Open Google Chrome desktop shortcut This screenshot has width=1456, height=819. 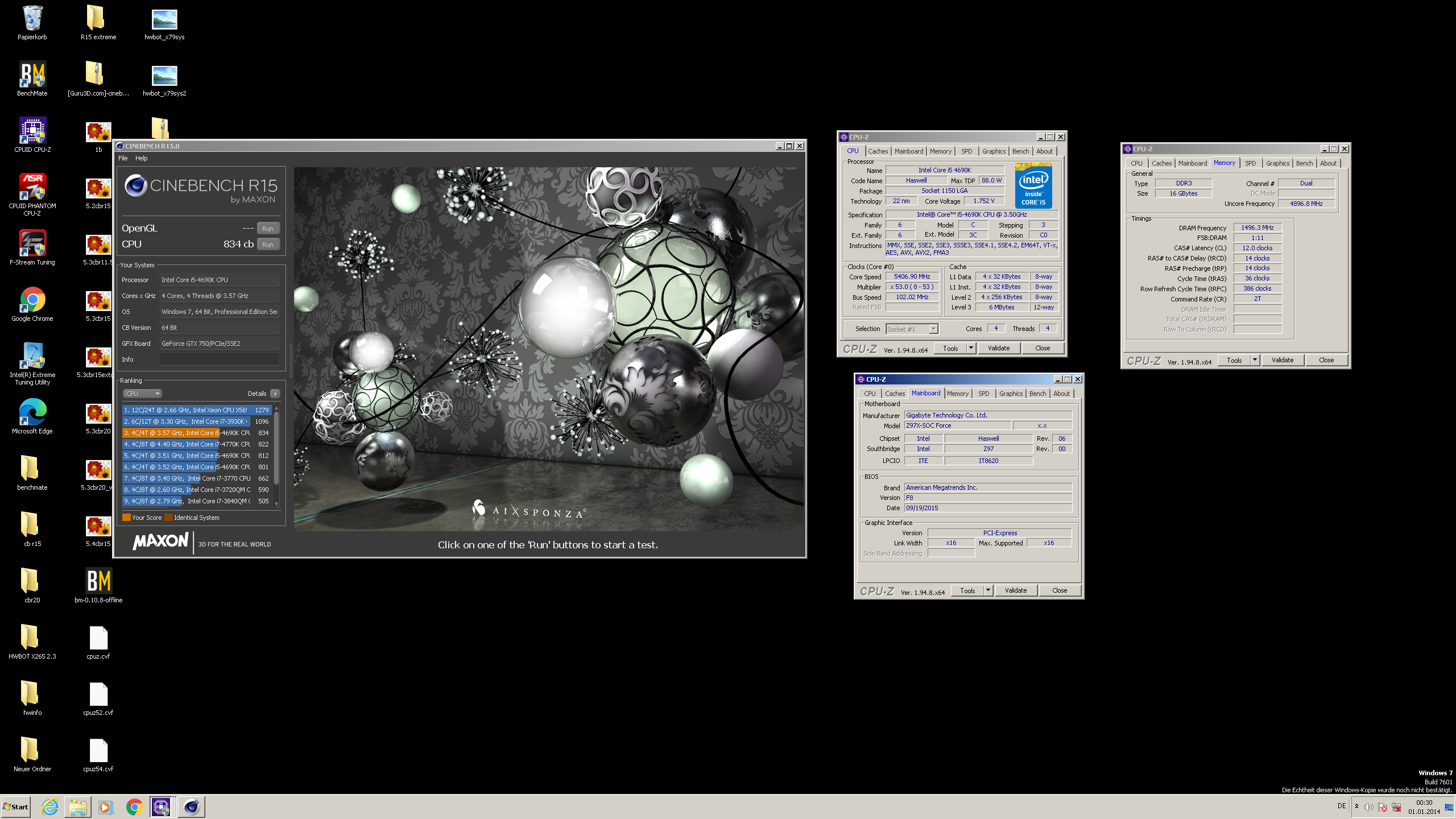pos(32,304)
